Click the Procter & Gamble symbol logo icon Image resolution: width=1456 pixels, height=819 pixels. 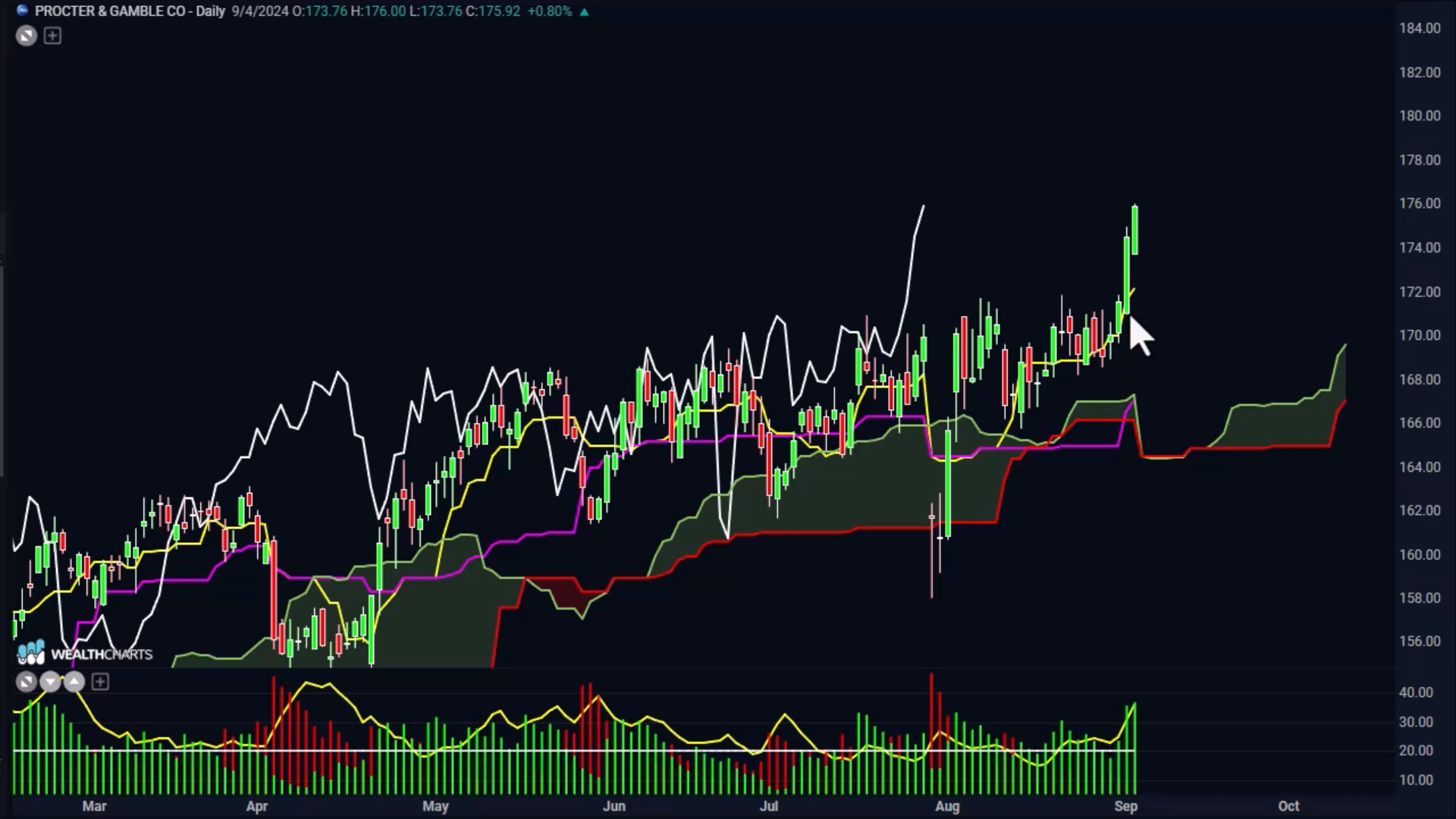(22, 11)
